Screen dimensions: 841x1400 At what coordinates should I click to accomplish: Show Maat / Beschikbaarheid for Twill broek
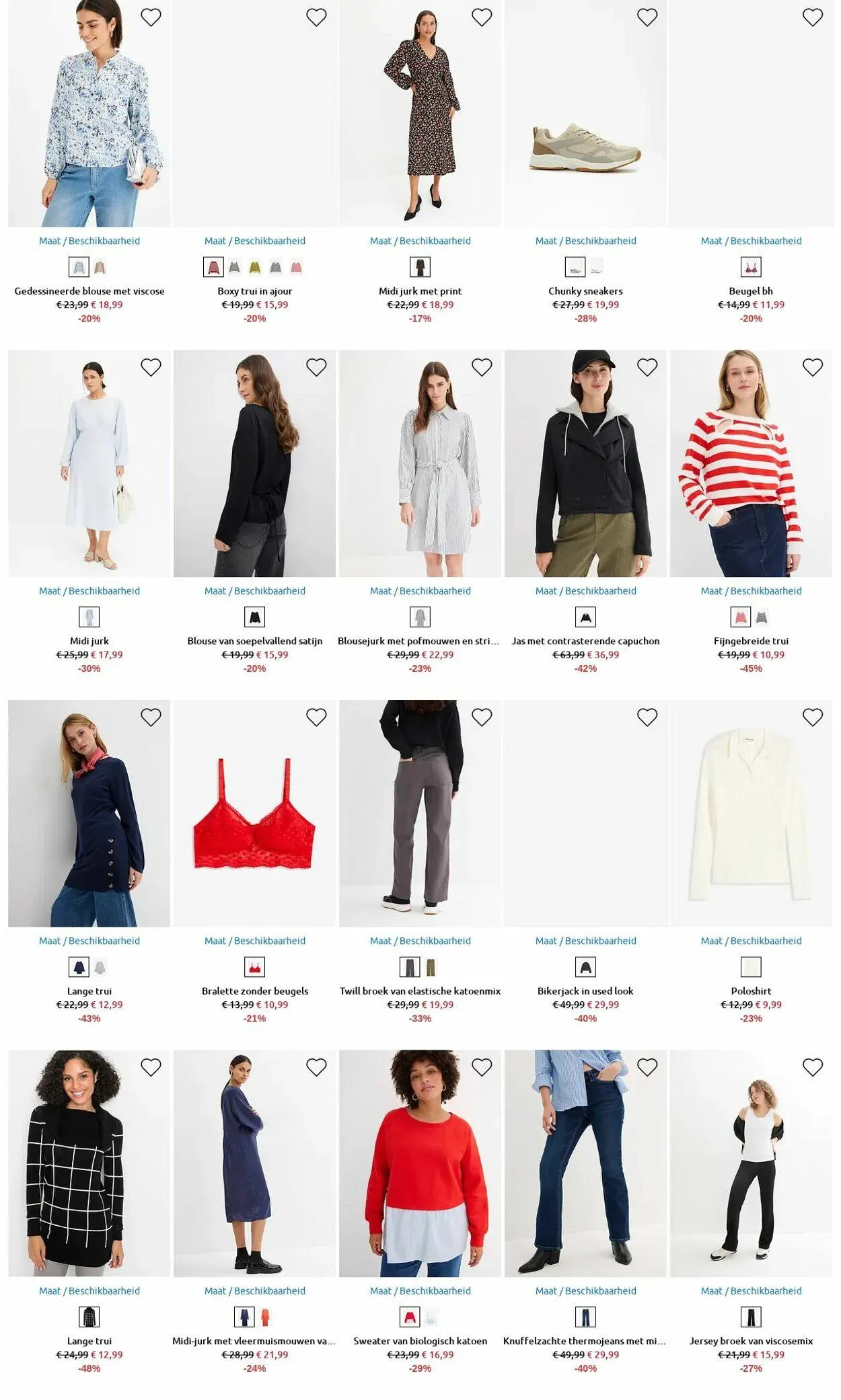click(420, 941)
